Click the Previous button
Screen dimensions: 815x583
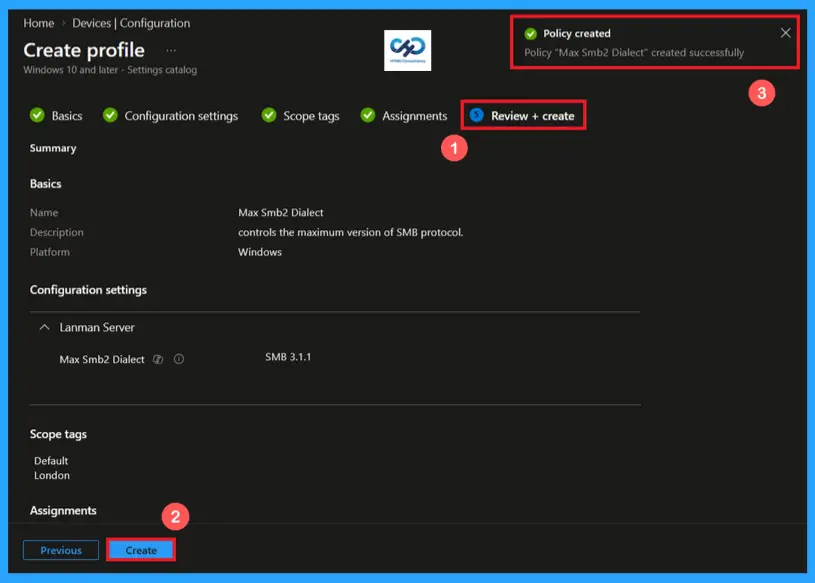(x=61, y=550)
